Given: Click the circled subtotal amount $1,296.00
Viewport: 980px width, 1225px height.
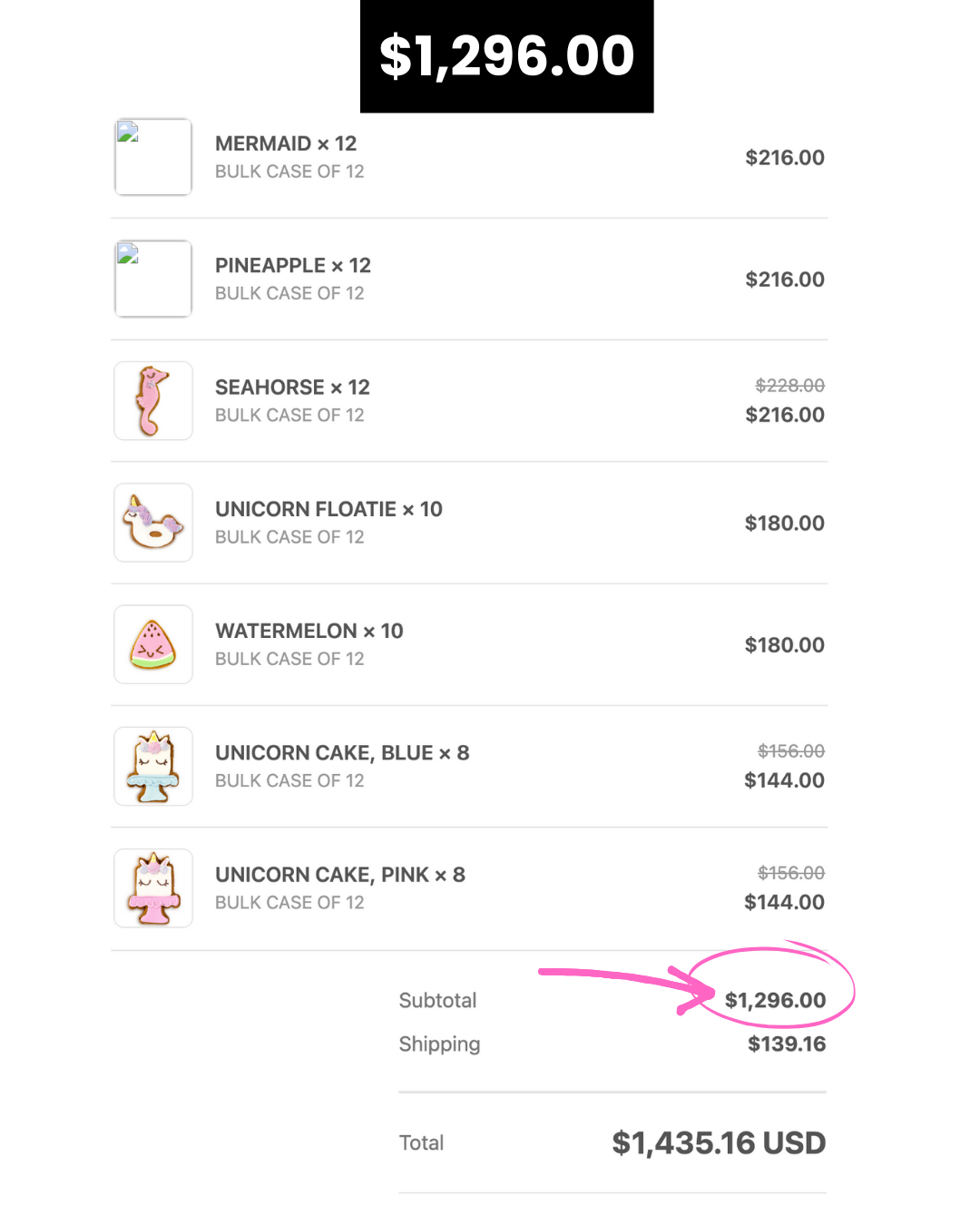Looking at the screenshot, I should click(775, 1000).
